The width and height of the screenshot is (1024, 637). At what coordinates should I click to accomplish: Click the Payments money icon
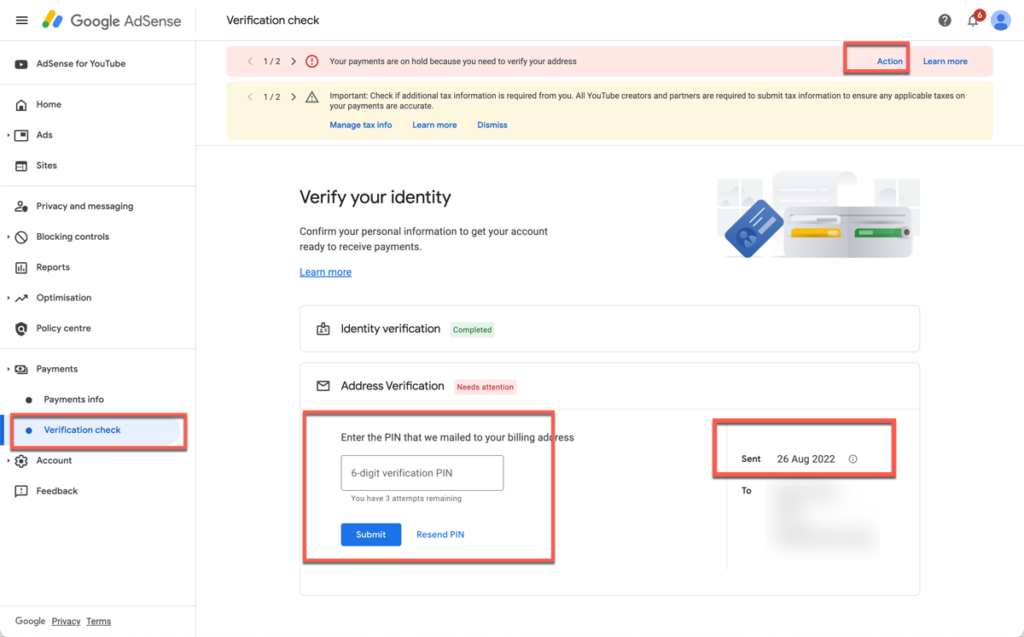22,369
